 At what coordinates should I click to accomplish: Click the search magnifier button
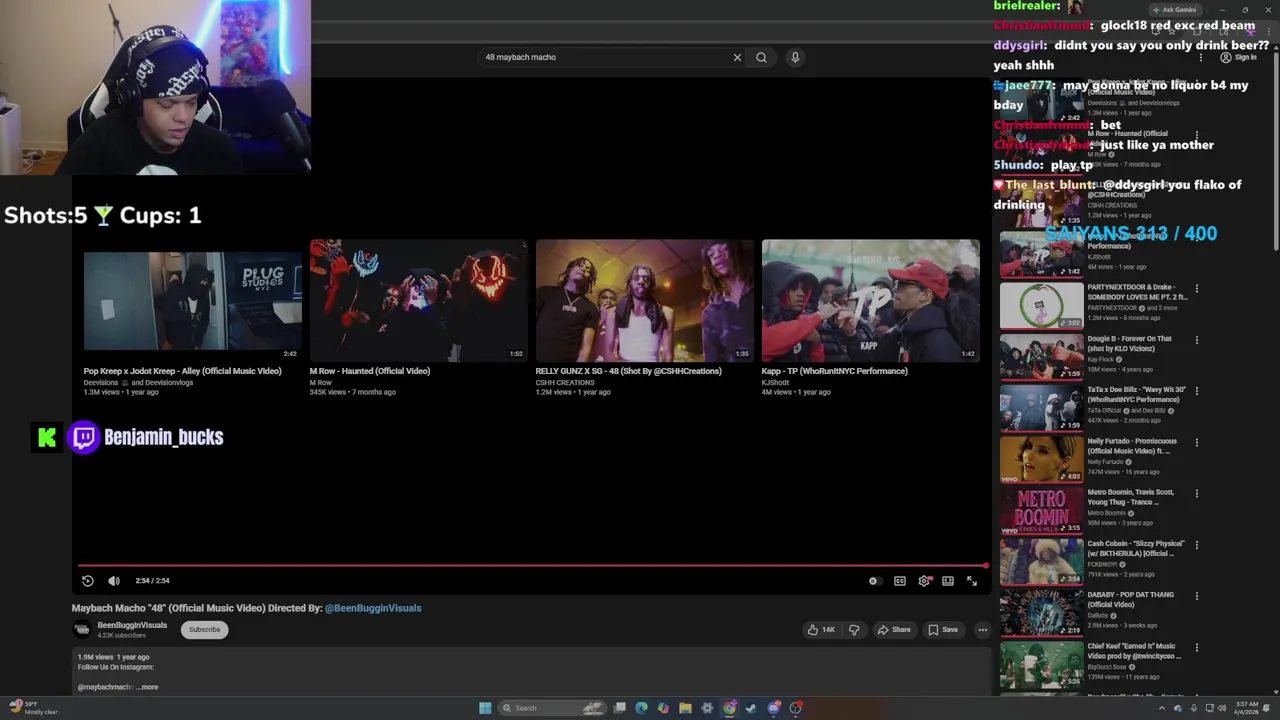tap(761, 57)
